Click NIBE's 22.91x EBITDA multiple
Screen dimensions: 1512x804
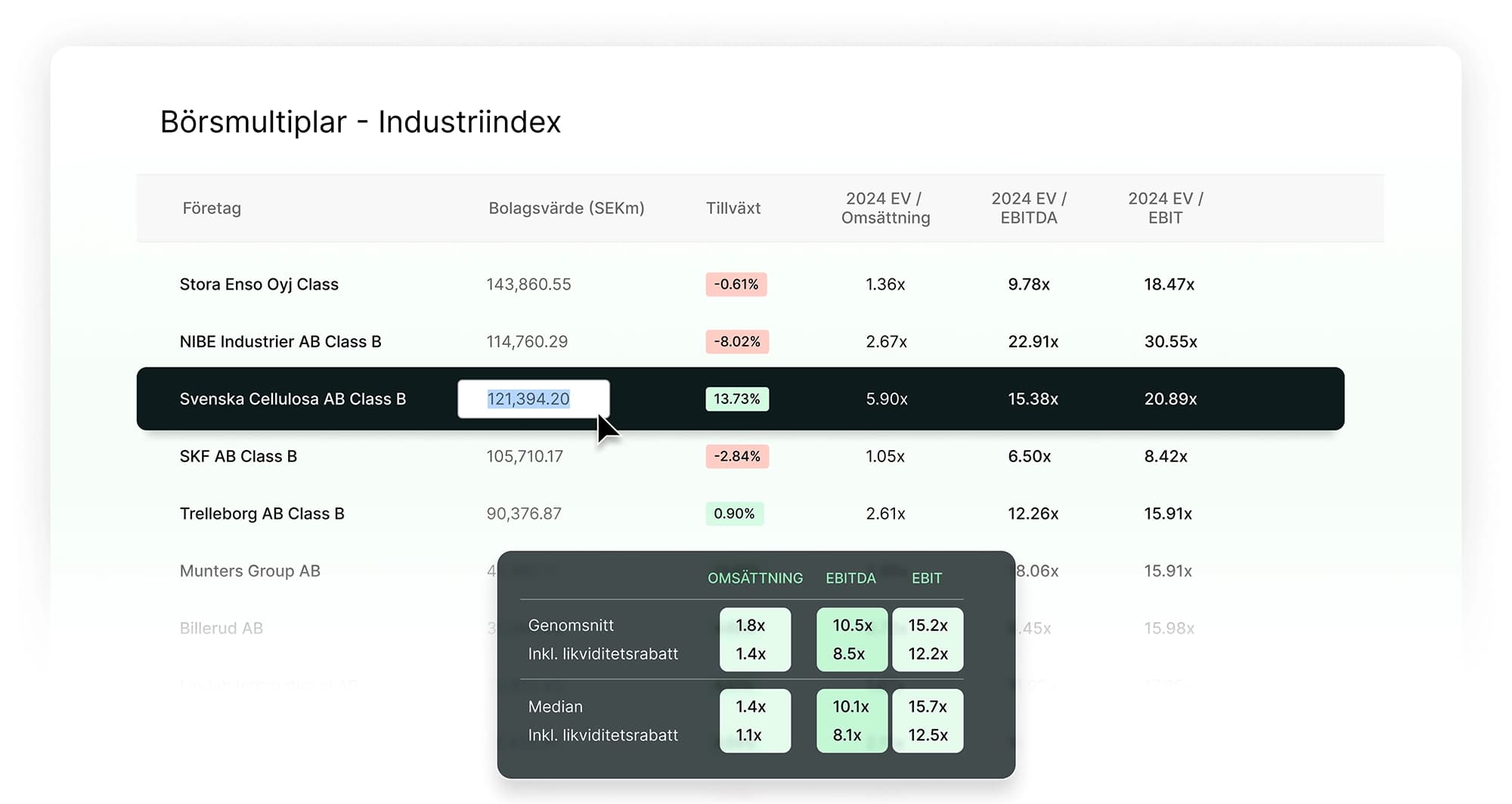pyautogui.click(x=1033, y=342)
